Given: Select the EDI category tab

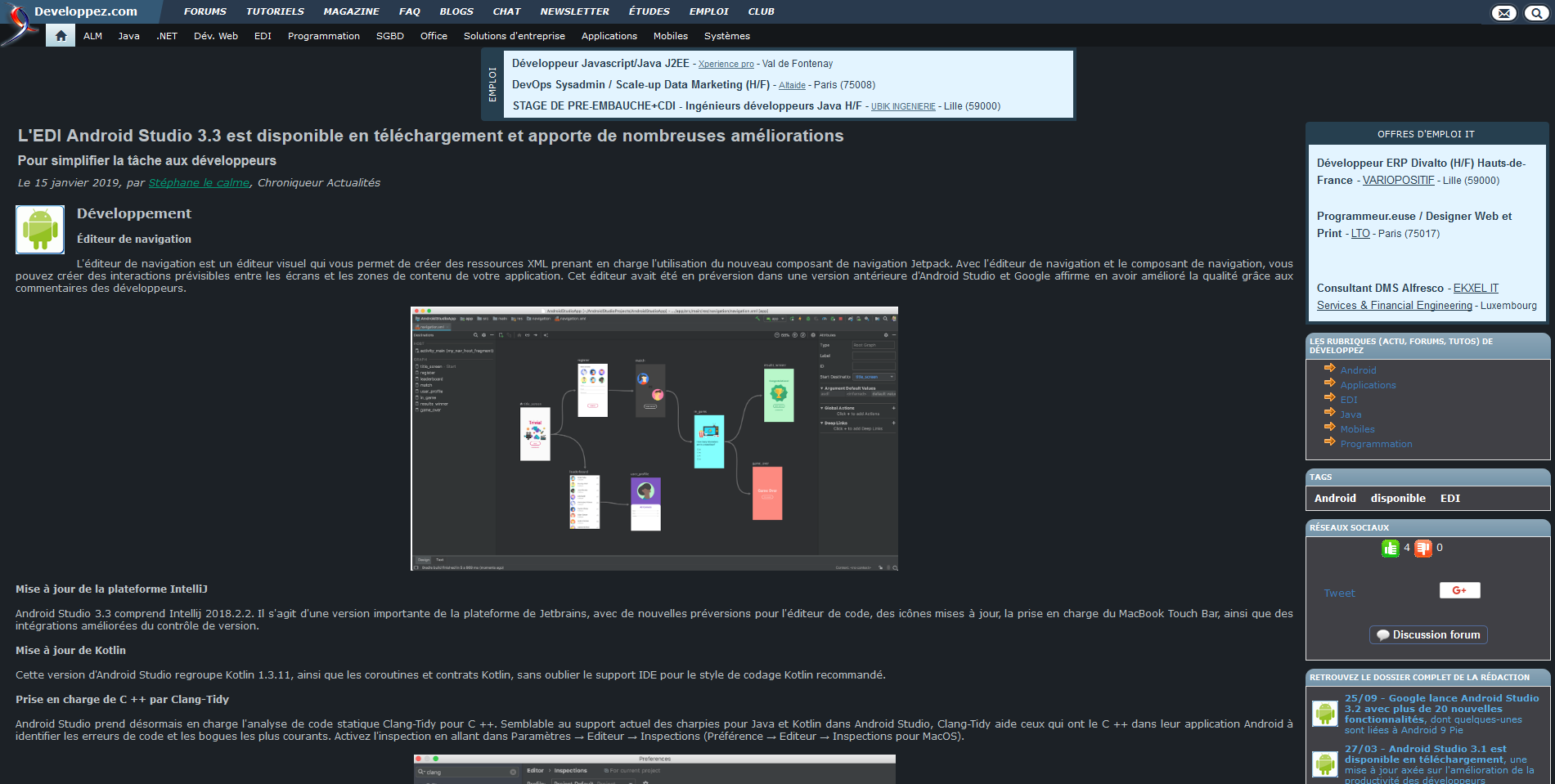Looking at the screenshot, I should point(263,36).
